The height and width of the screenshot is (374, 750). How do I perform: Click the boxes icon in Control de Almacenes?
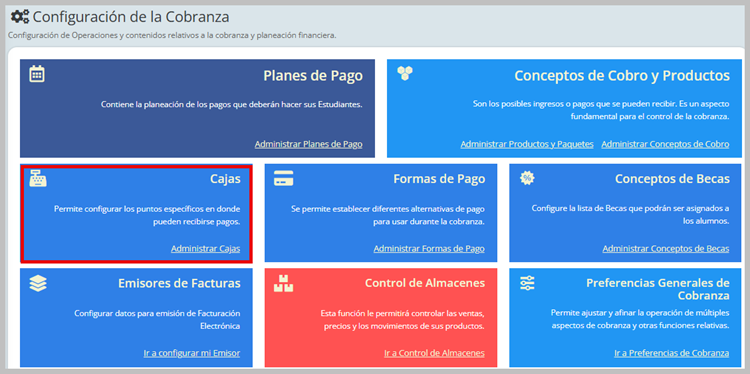[x=283, y=283]
